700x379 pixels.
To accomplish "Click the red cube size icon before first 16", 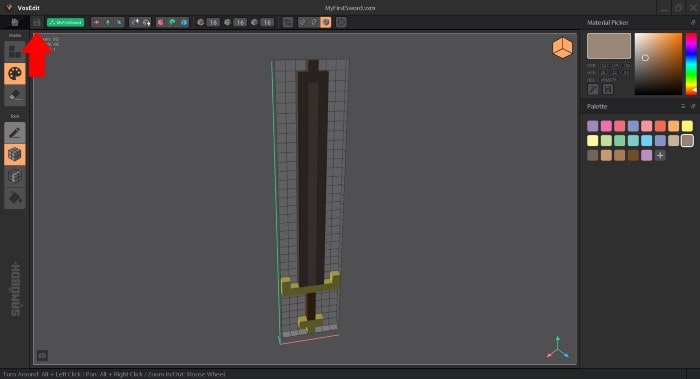I will click(x=201, y=22).
